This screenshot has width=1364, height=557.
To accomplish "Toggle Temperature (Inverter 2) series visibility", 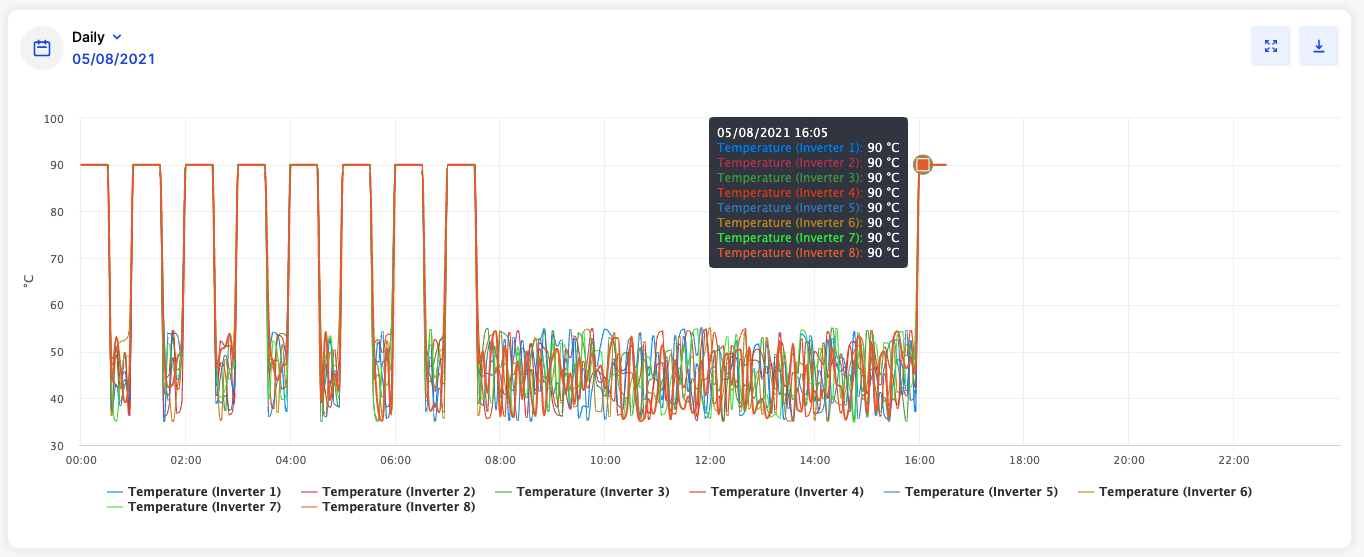I will [x=388, y=491].
